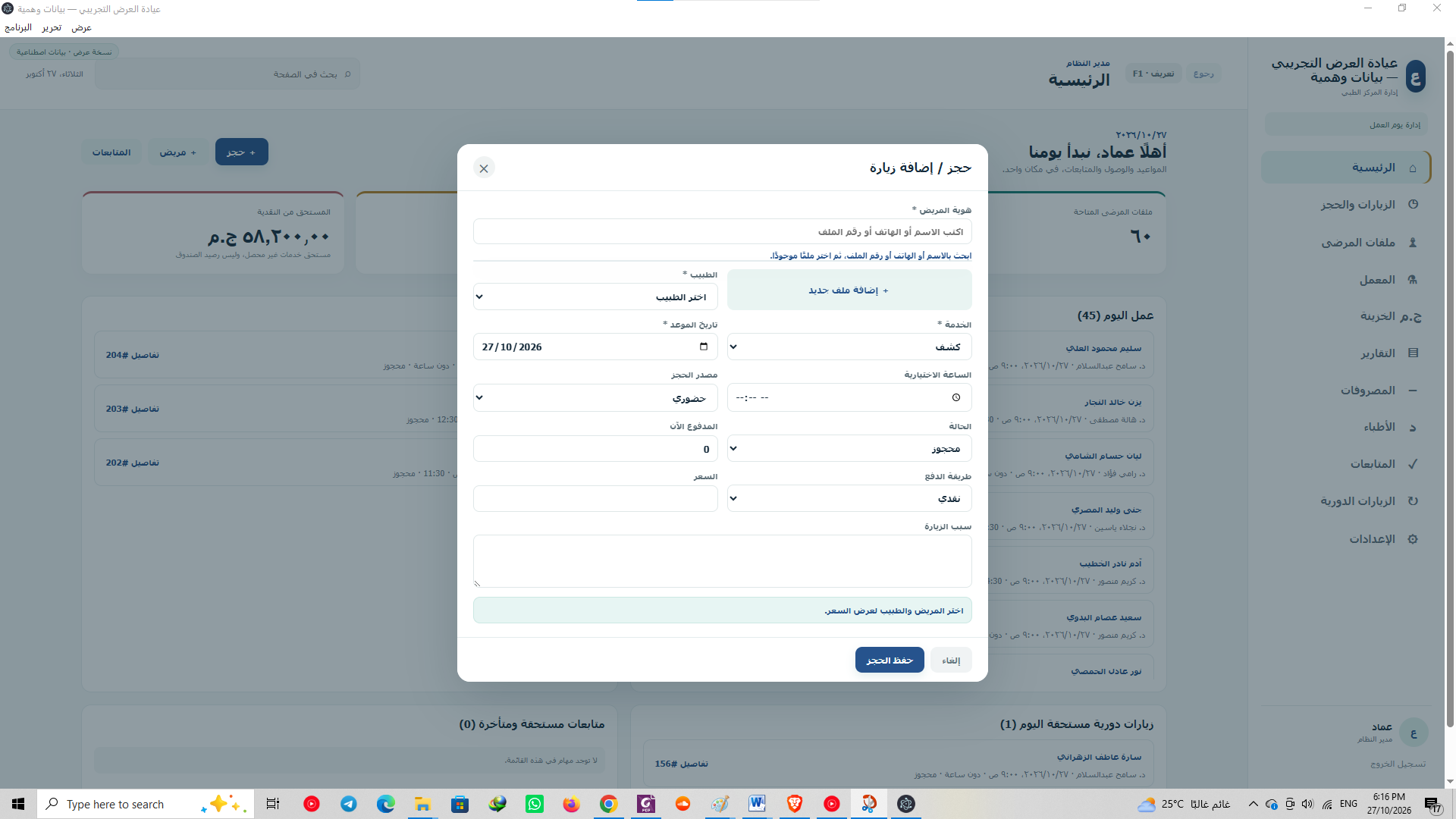Expand طريقة الدفع dropdown showing نقدي
The width and height of the screenshot is (1456, 819).
coord(849,498)
